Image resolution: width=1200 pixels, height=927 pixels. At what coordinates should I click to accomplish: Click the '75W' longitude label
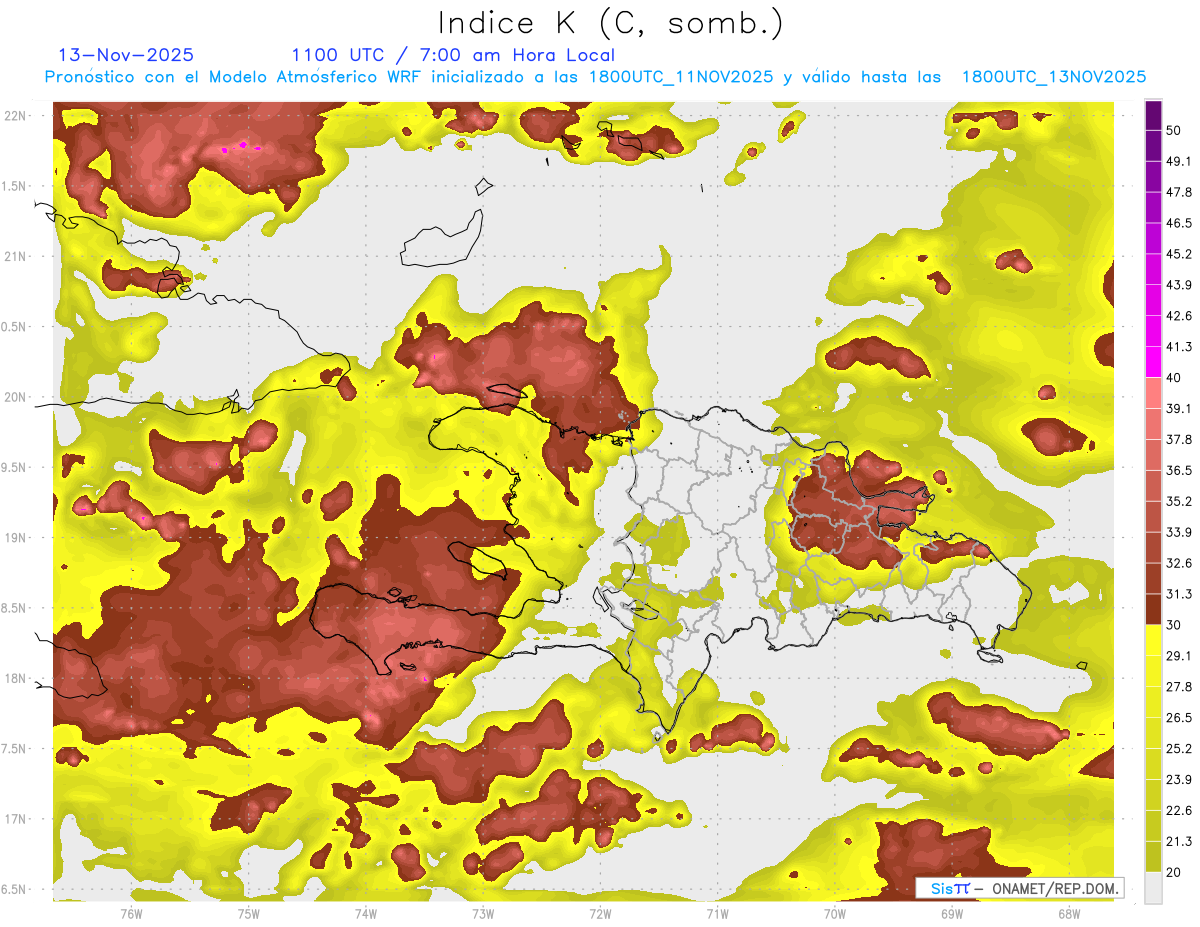click(249, 913)
